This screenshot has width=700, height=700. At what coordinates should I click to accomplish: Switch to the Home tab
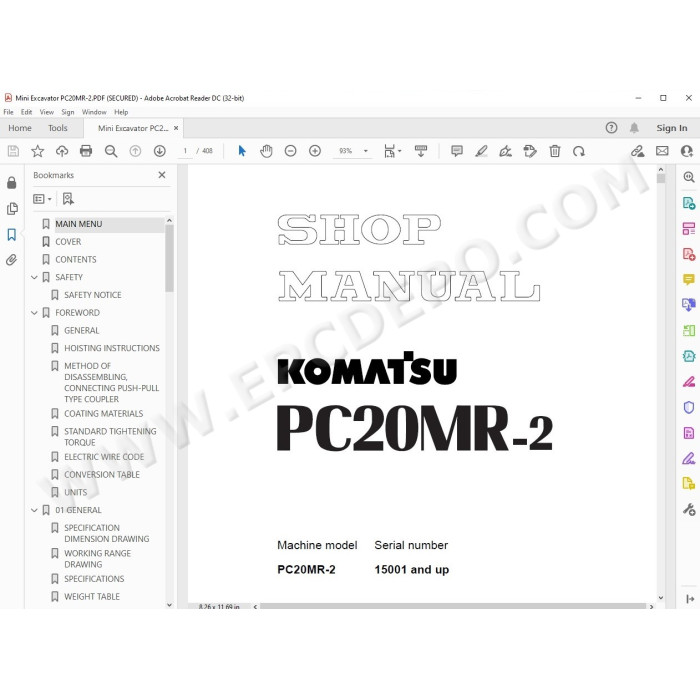tap(20, 128)
